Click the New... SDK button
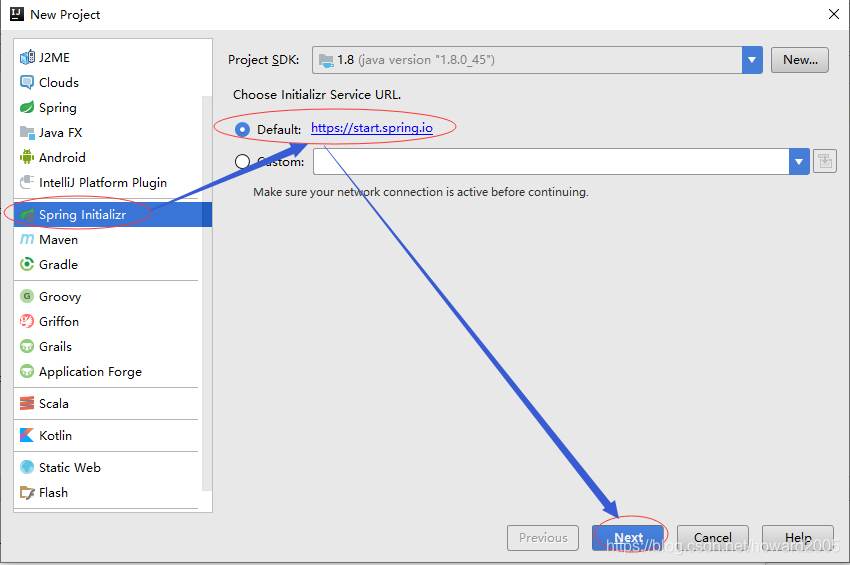 (x=800, y=60)
